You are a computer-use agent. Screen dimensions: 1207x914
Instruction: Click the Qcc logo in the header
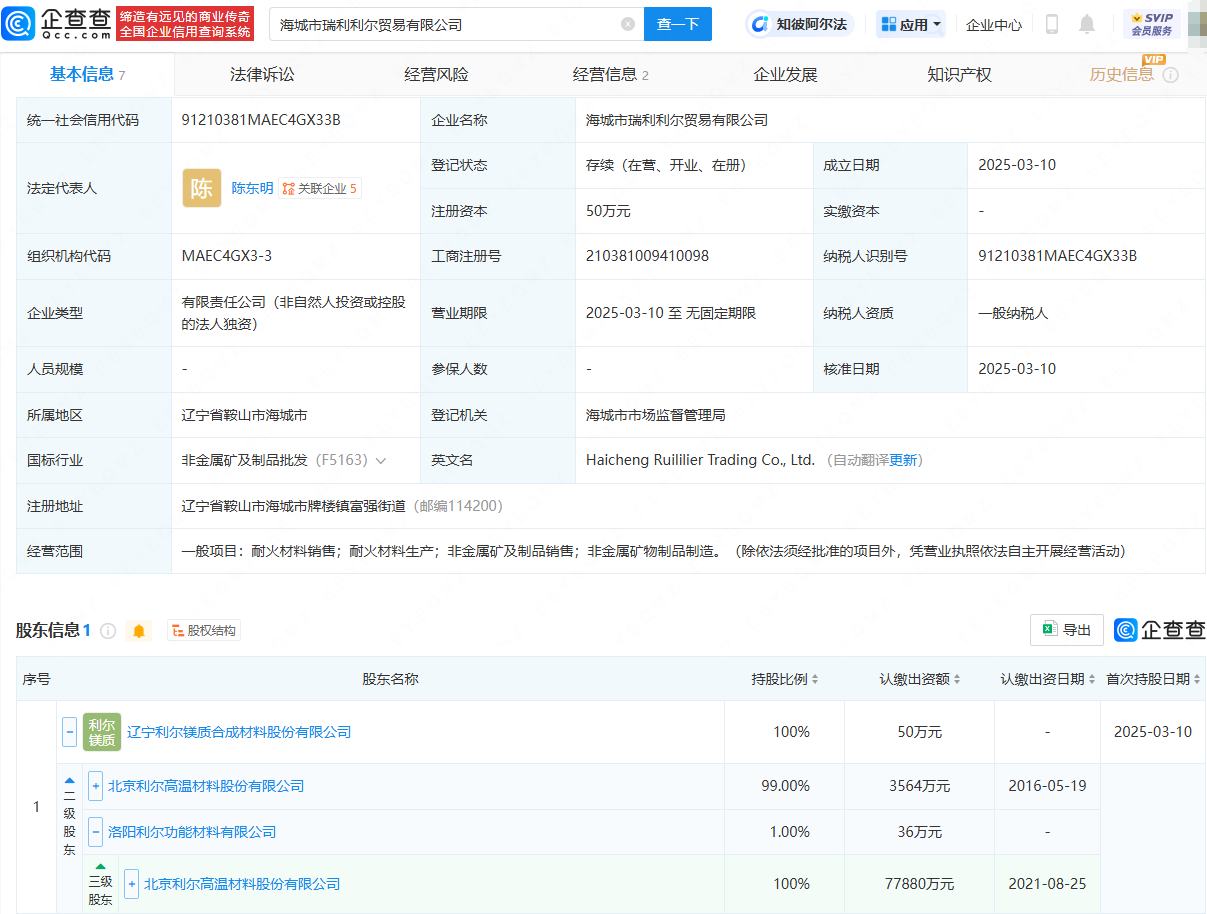point(57,23)
